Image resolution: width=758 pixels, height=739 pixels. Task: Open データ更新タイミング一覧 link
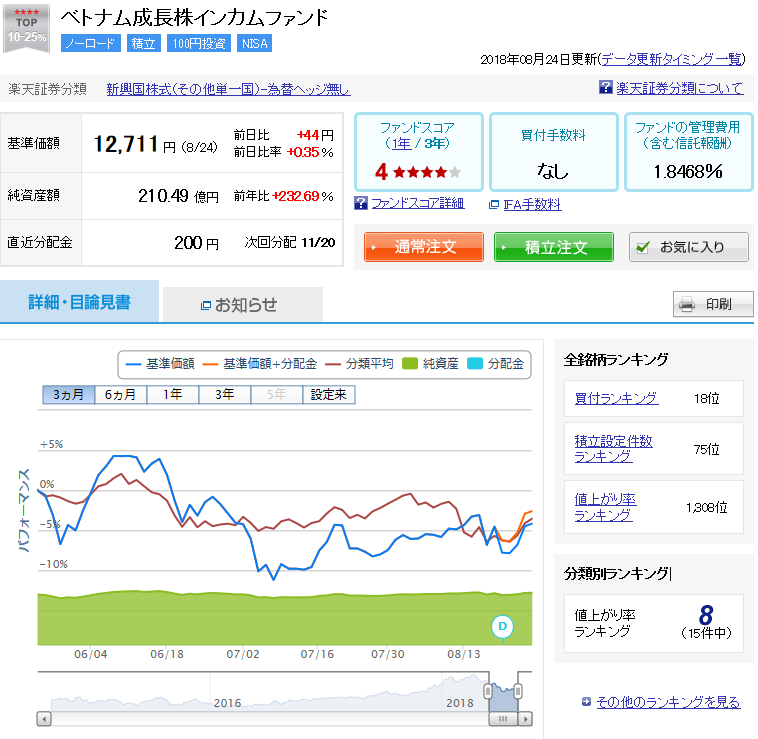[x=671, y=59]
